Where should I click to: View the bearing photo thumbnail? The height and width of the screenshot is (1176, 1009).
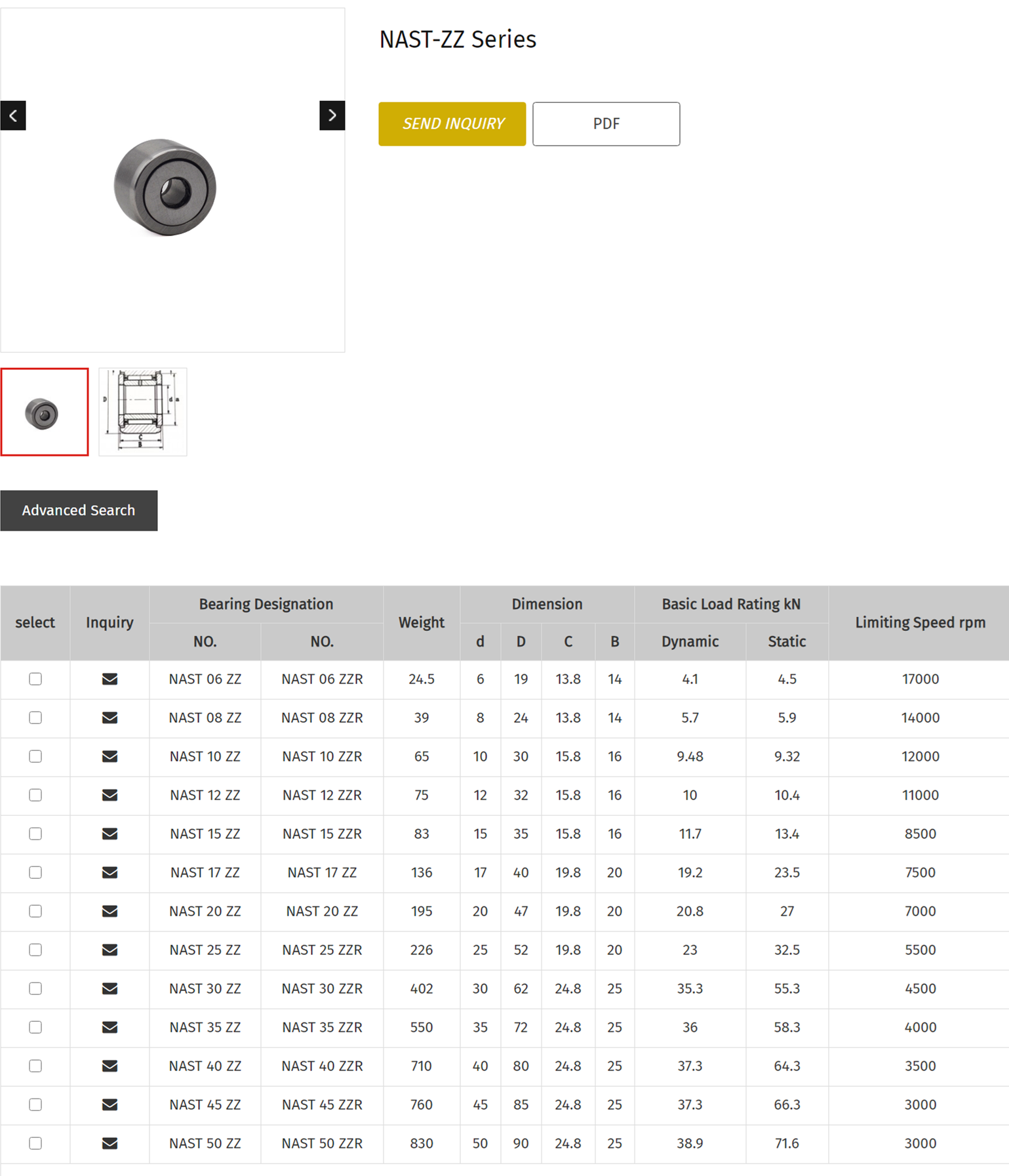[x=45, y=412]
